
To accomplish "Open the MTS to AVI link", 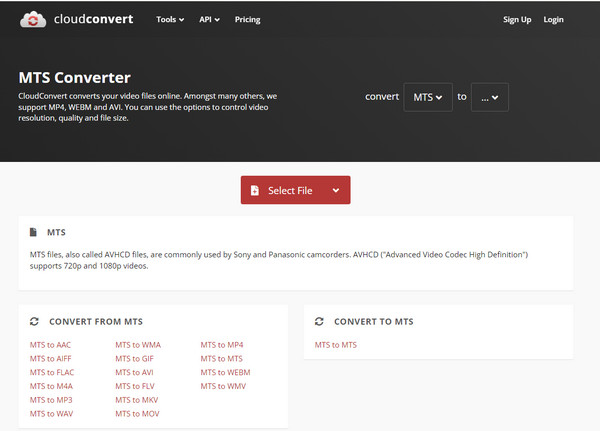I will click(134, 372).
